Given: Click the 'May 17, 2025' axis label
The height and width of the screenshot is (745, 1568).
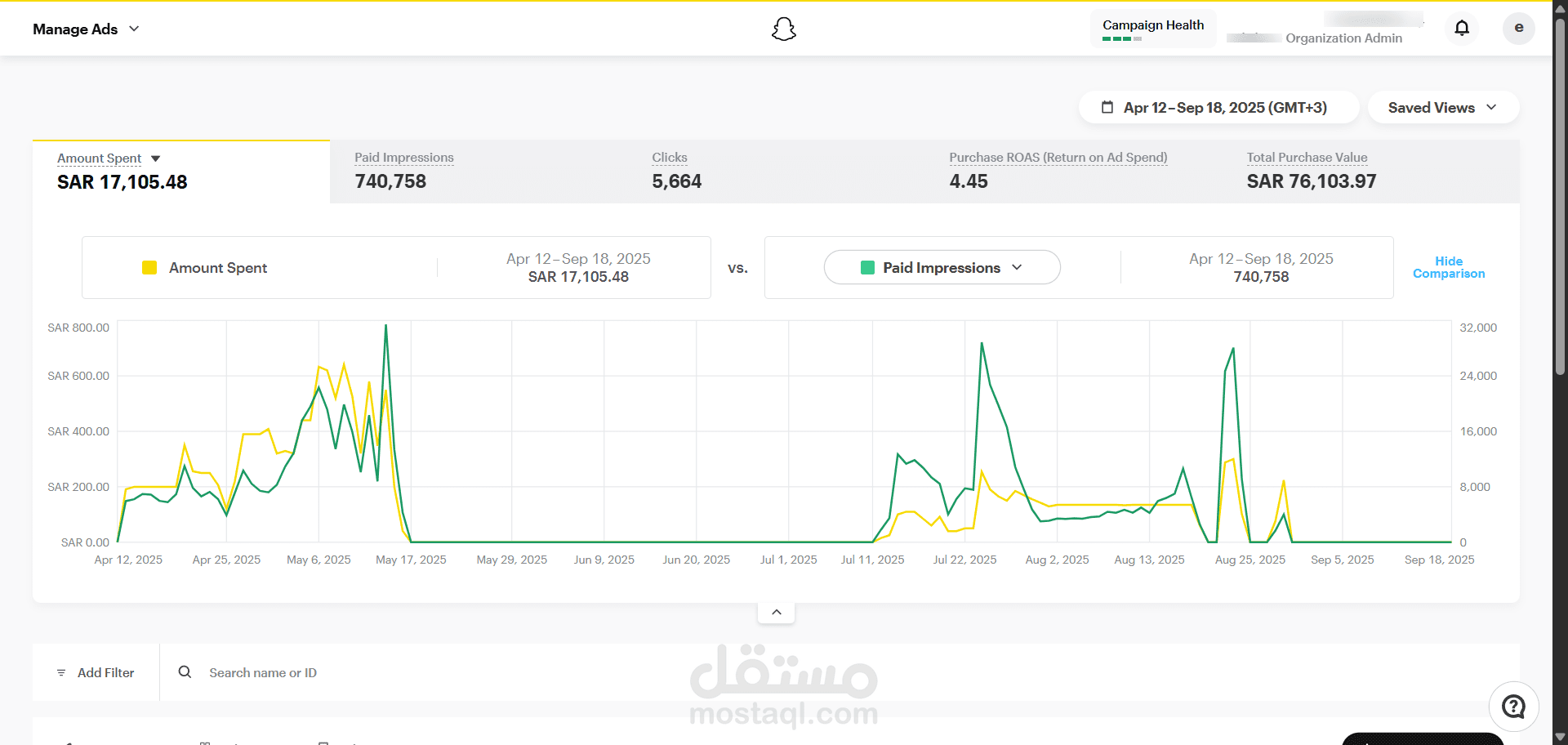Looking at the screenshot, I should [411, 560].
